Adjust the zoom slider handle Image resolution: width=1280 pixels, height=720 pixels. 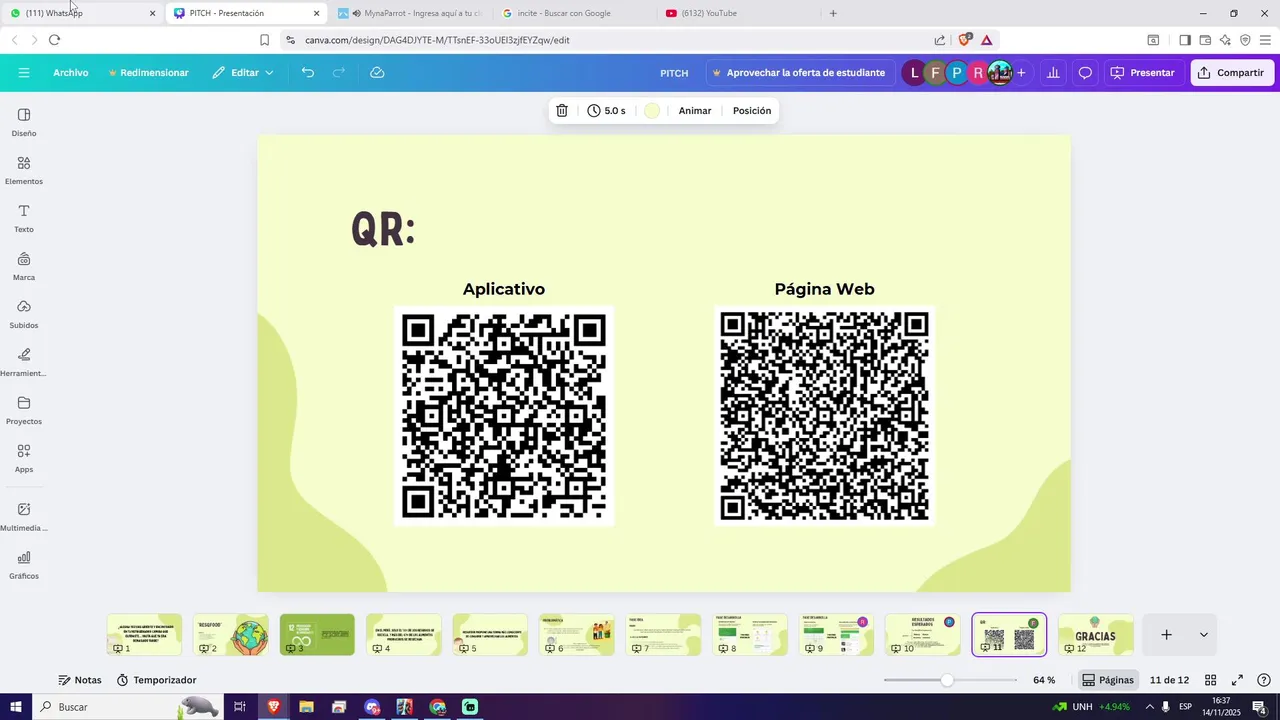point(947,680)
